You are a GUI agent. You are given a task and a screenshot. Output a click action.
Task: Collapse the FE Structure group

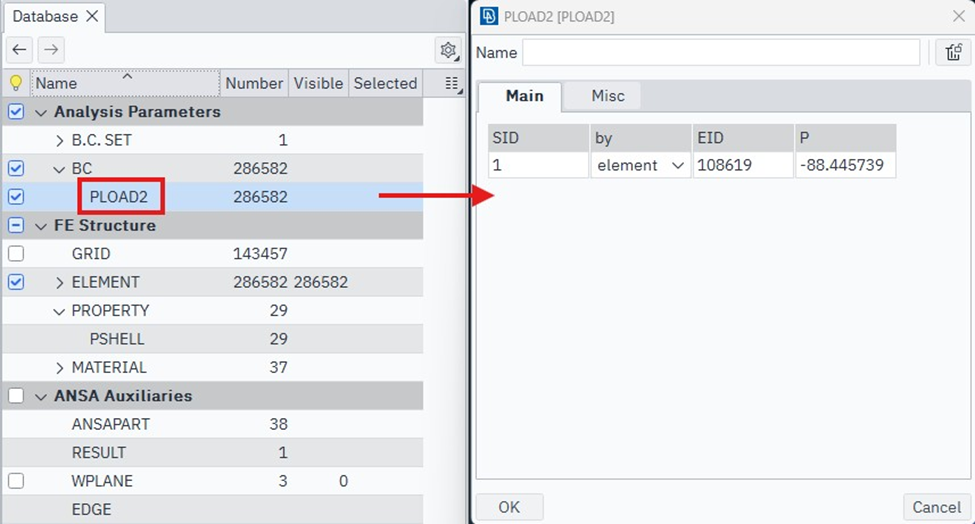tap(41, 226)
